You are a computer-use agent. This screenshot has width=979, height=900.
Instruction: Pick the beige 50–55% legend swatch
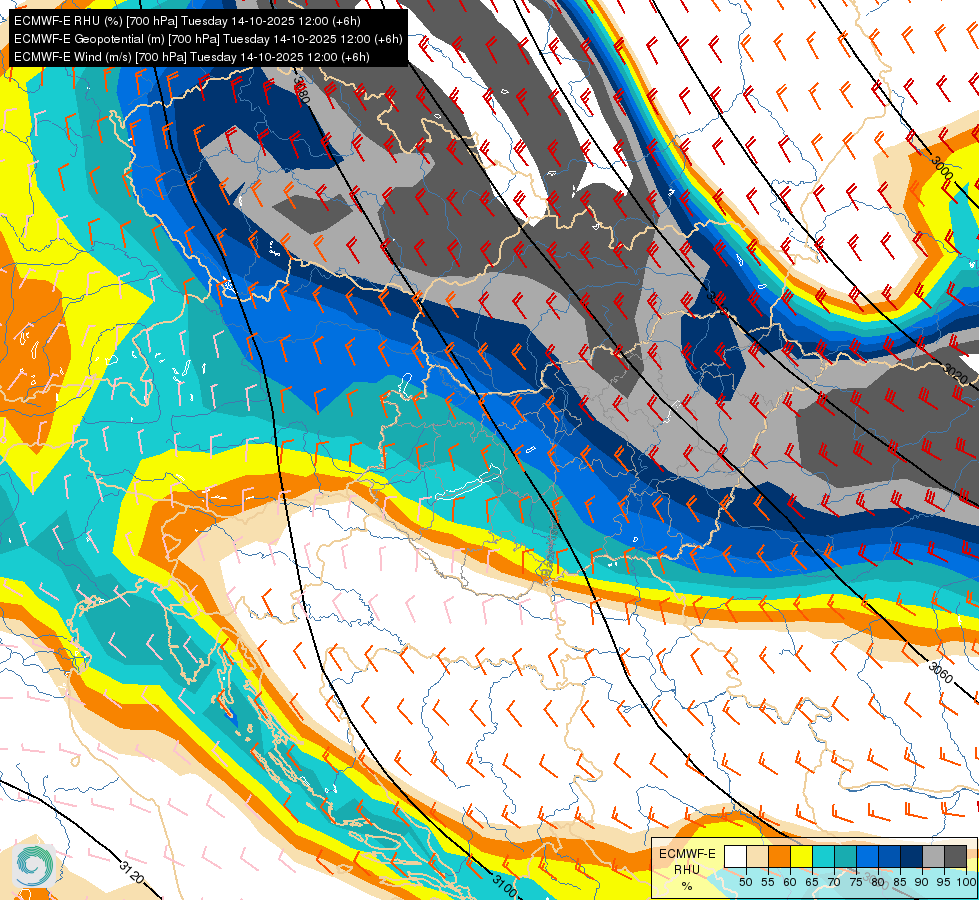757,856
